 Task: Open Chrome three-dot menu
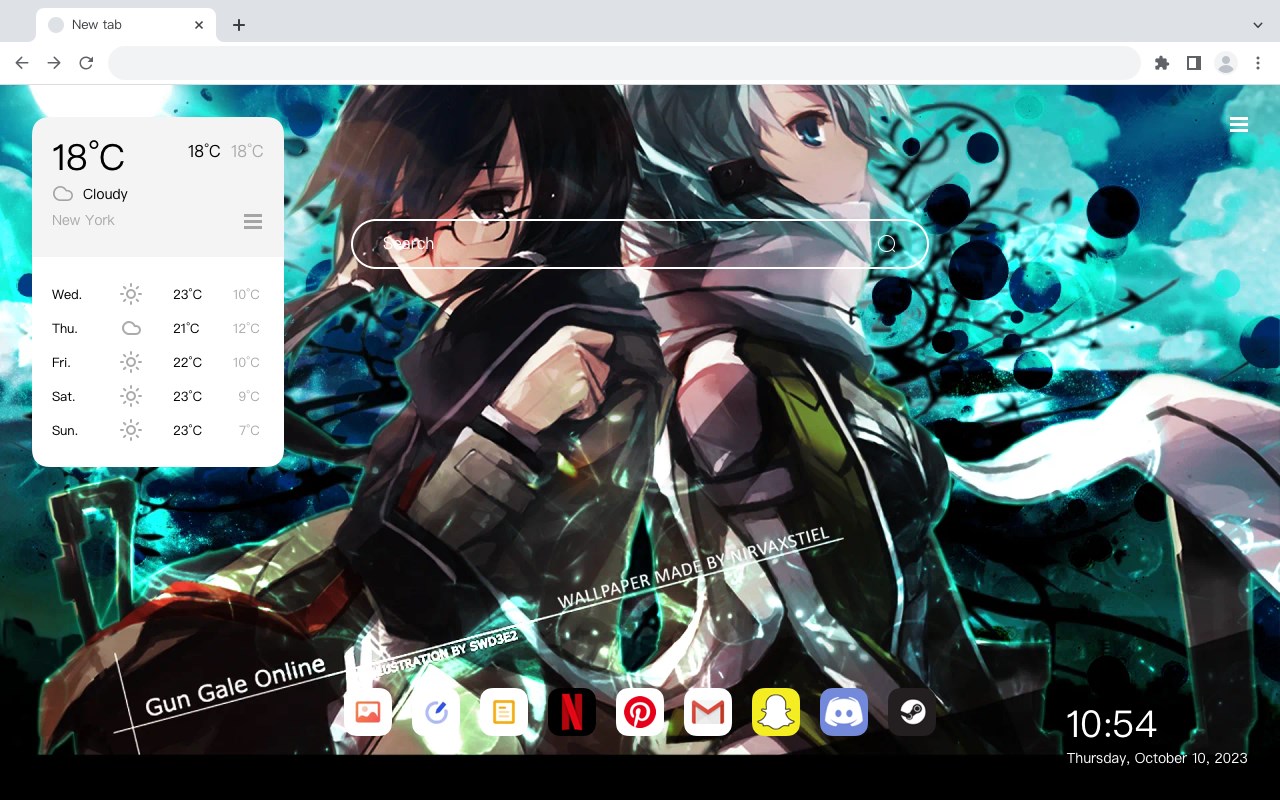point(1258,63)
